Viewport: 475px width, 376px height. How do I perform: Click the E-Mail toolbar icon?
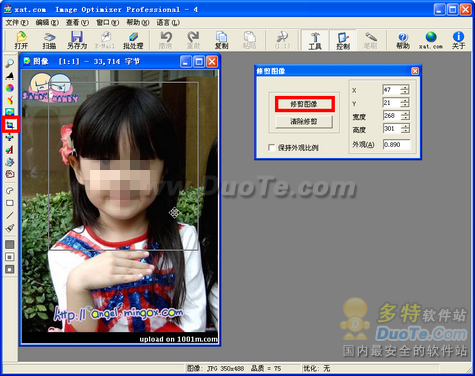click(x=105, y=40)
